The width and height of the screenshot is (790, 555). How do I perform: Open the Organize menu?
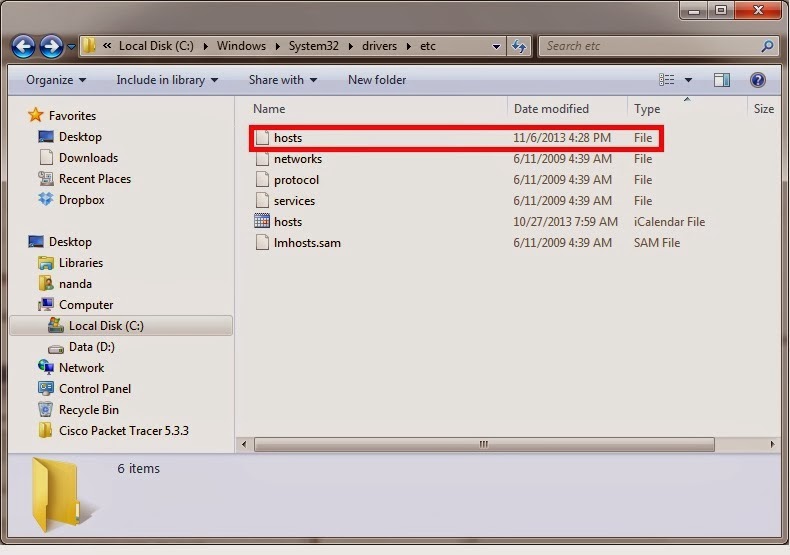tap(56, 80)
